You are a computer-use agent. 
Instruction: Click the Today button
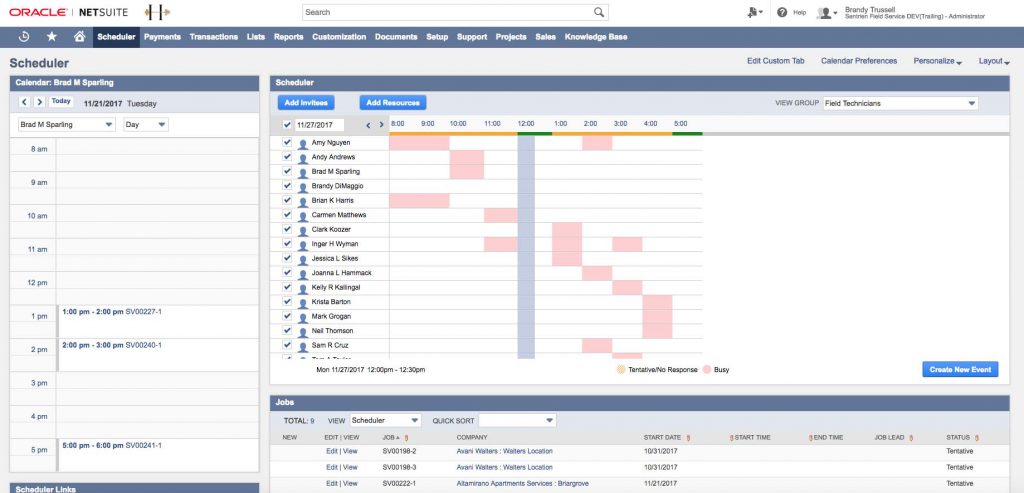tap(61, 101)
